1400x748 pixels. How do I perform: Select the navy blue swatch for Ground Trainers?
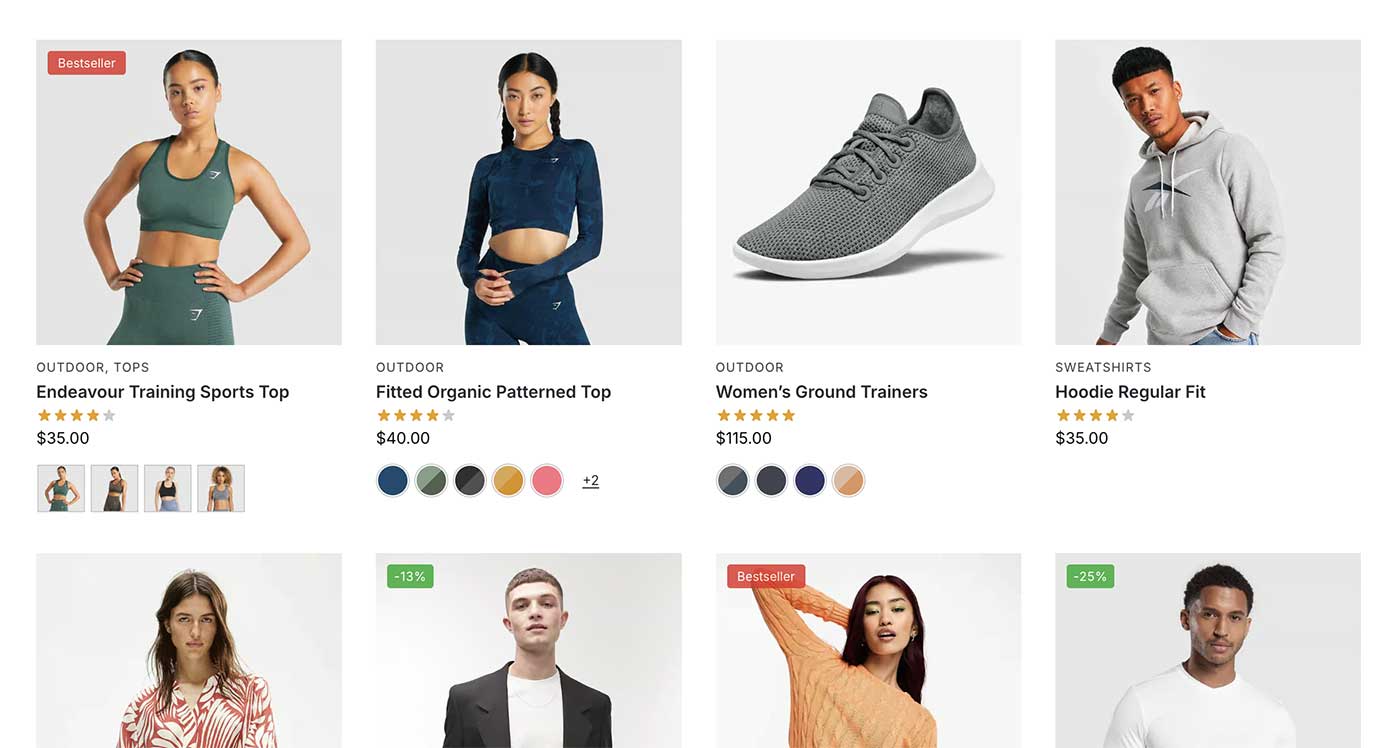(x=809, y=480)
